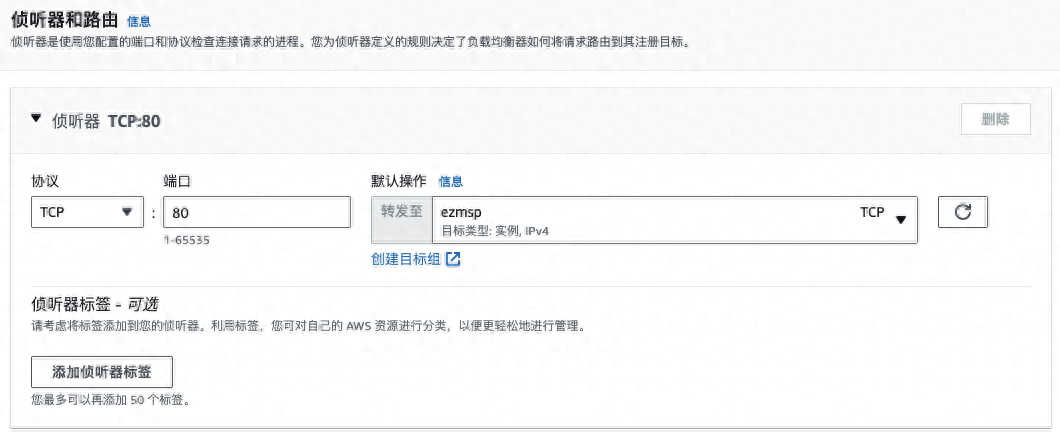Focus the 端口 input field showing 80
Viewport: 1060px width, 444px height.
(x=257, y=212)
